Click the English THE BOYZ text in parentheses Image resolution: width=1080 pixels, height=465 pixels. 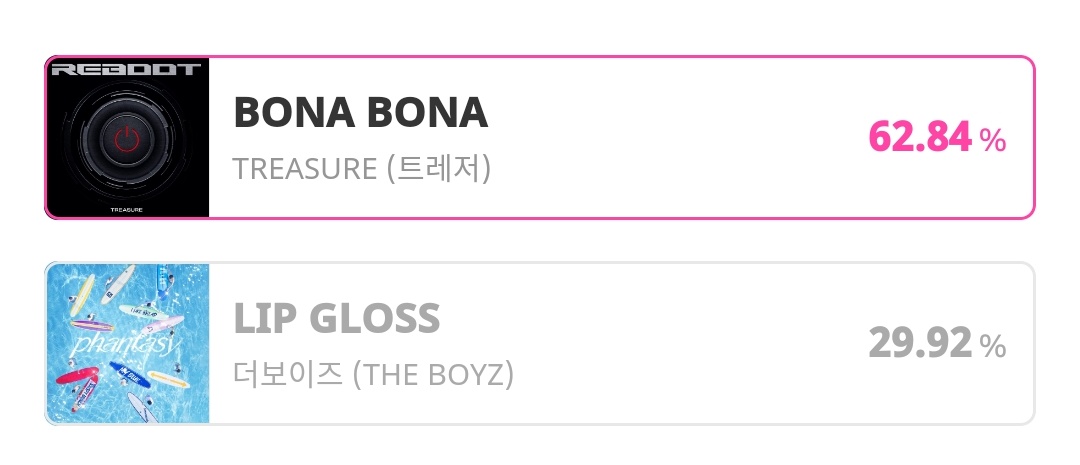433,375
